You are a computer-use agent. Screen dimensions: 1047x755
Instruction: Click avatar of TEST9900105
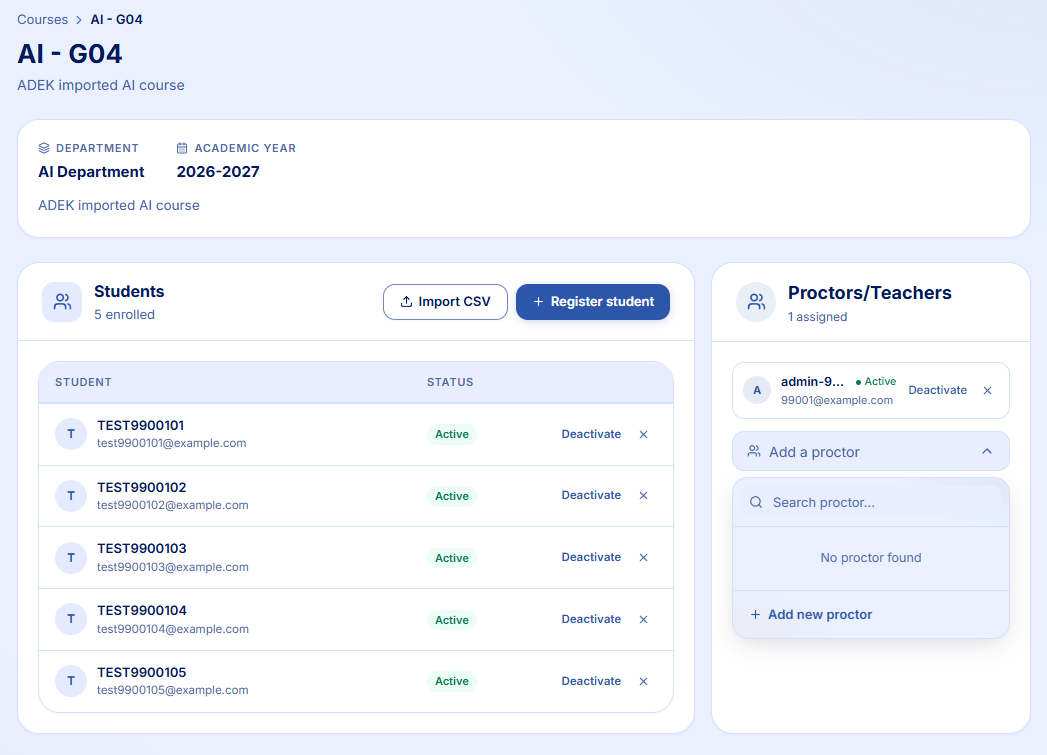pyautogui.click(x=71, y=681)
